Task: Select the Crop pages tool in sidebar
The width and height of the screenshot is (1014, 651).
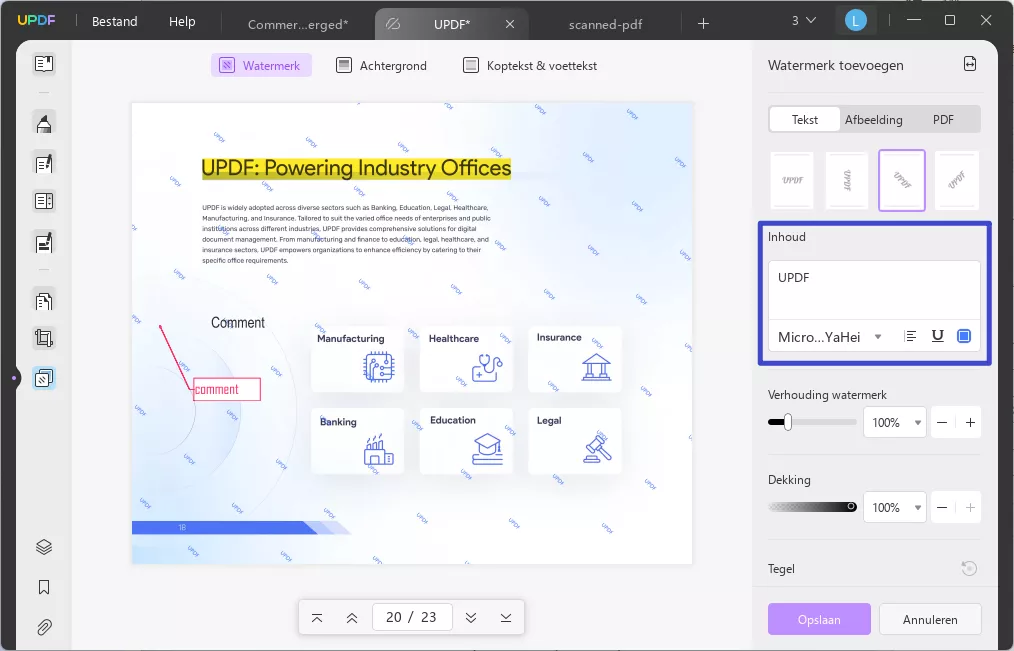Action: coord(44,338)
